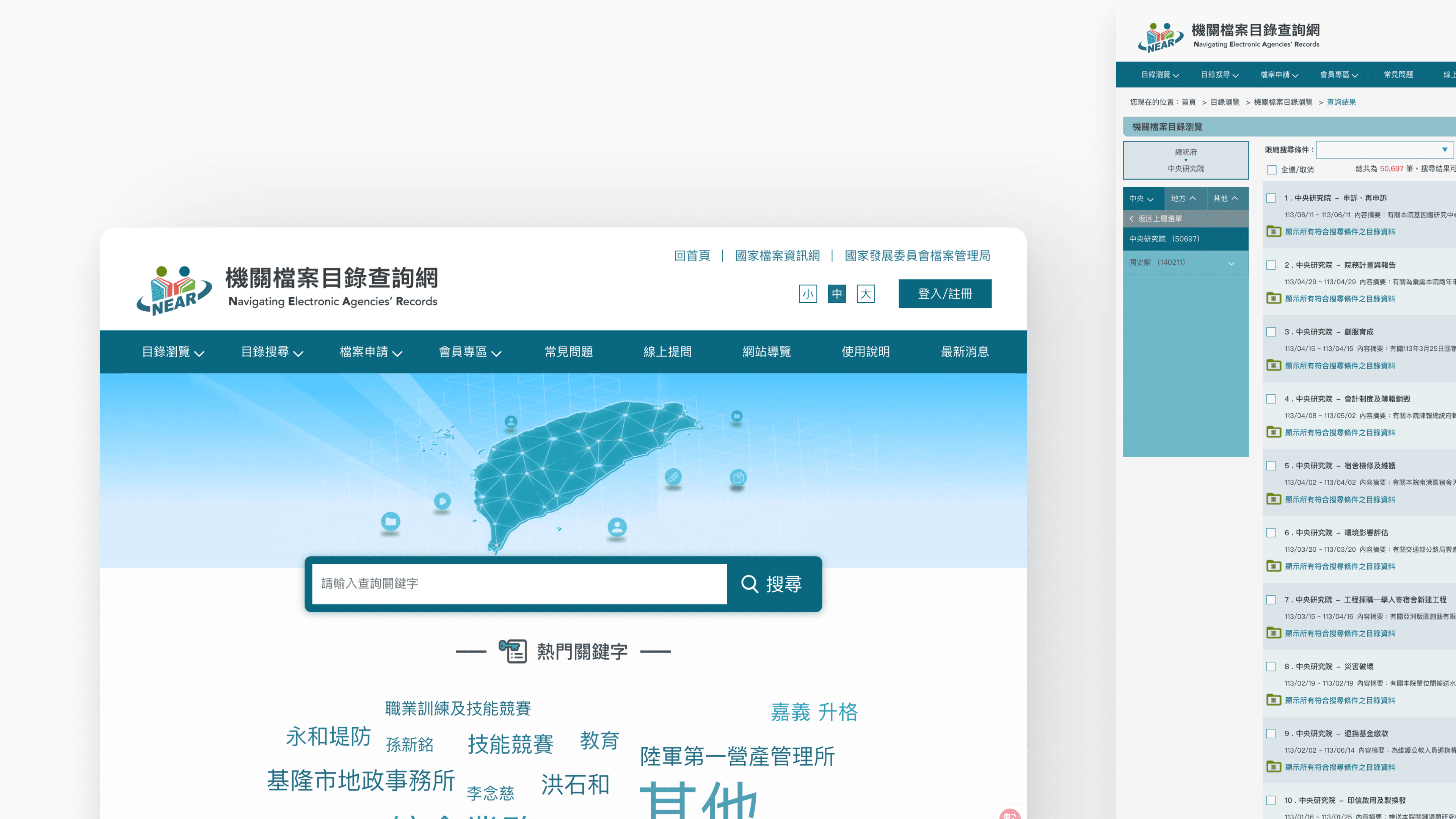The image size is (1456, 819).
Task: Click the magnifier search icon
Action: pos(750,584)
